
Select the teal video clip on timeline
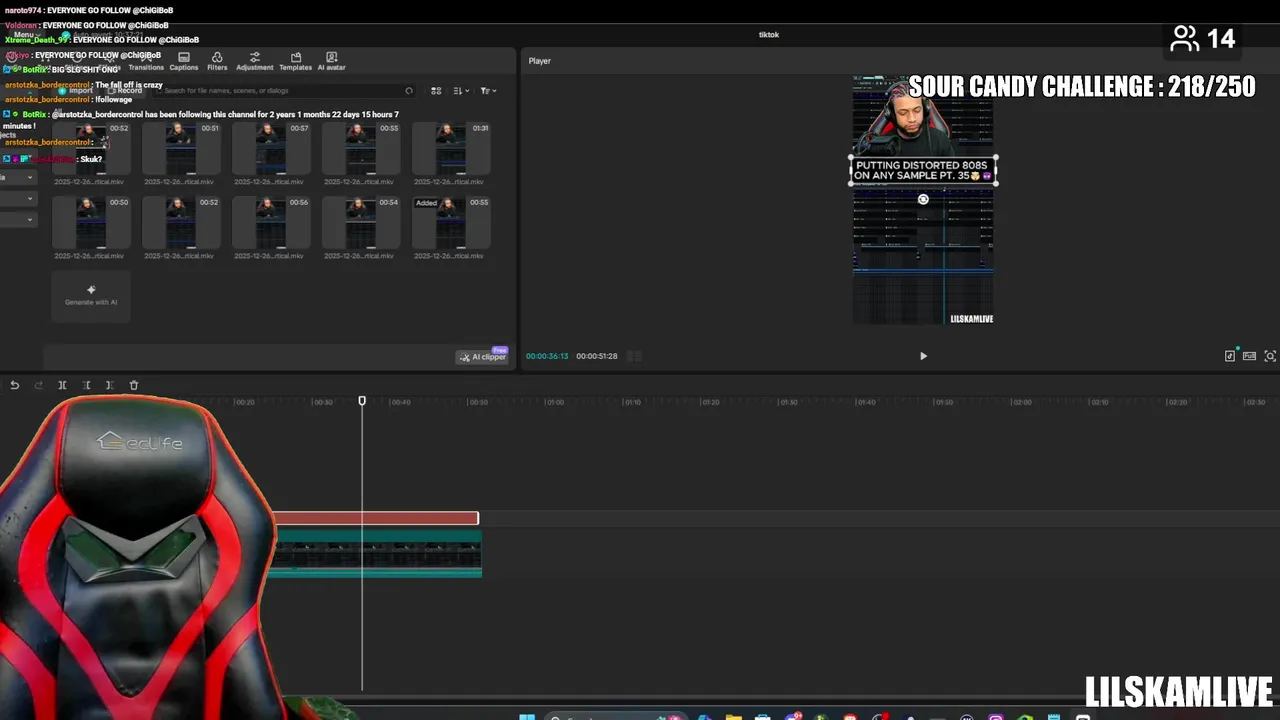click(377, 553)
